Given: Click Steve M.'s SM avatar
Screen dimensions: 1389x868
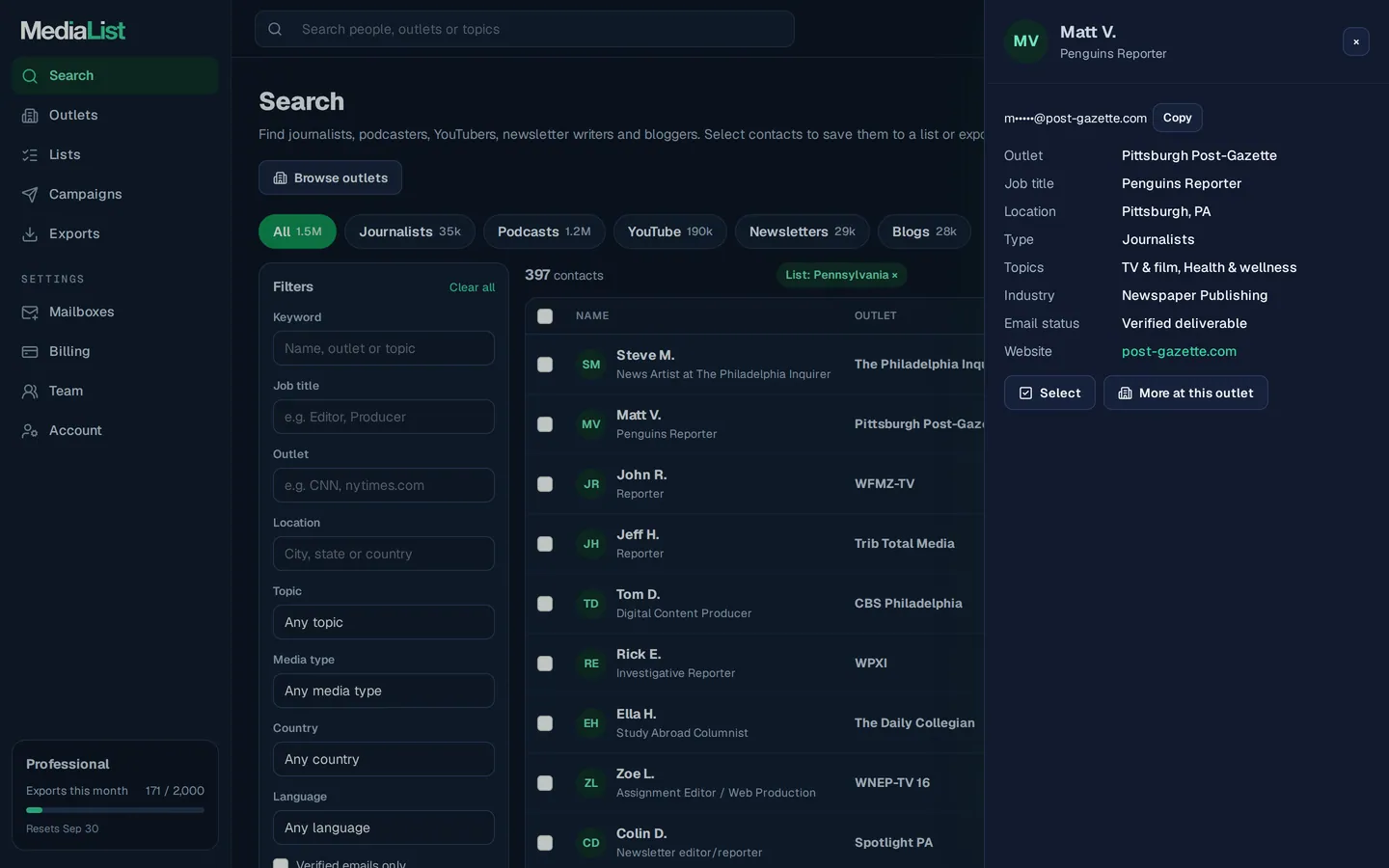Looking at the screenshot, I should click(x=591, y=365).
